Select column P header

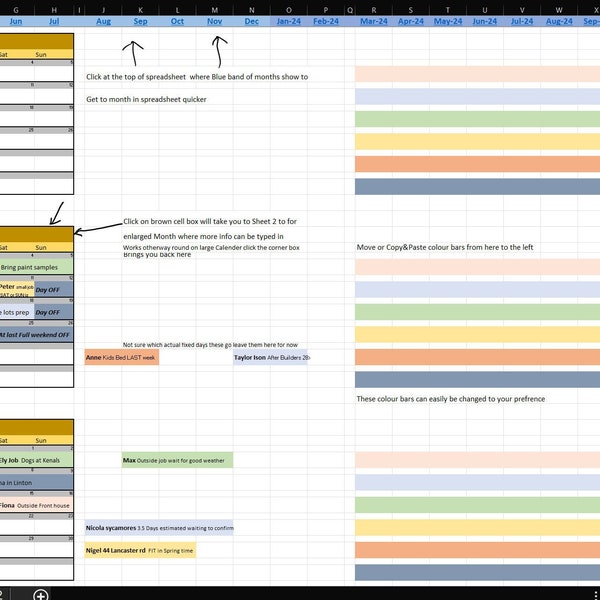pyautogui.click(x=326, y=10)
